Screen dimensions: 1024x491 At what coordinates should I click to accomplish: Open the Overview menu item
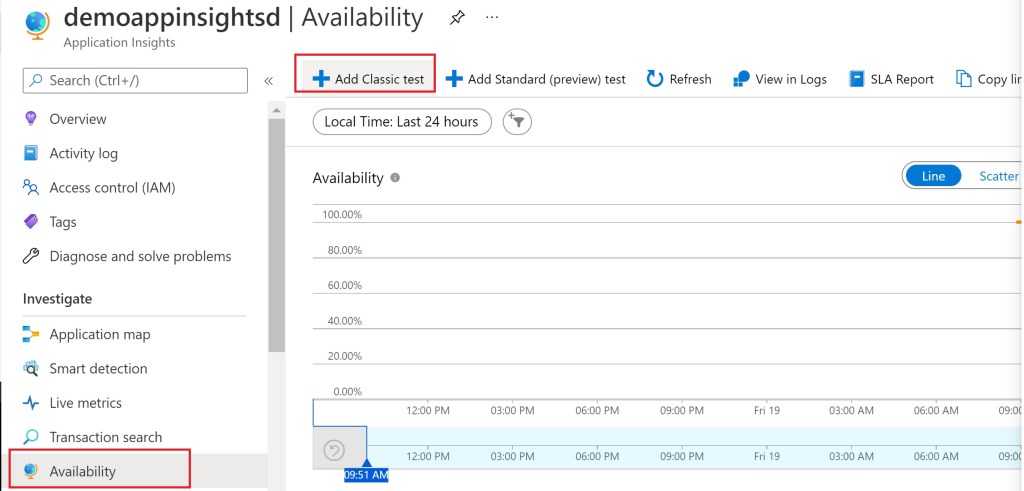(77, 119)
